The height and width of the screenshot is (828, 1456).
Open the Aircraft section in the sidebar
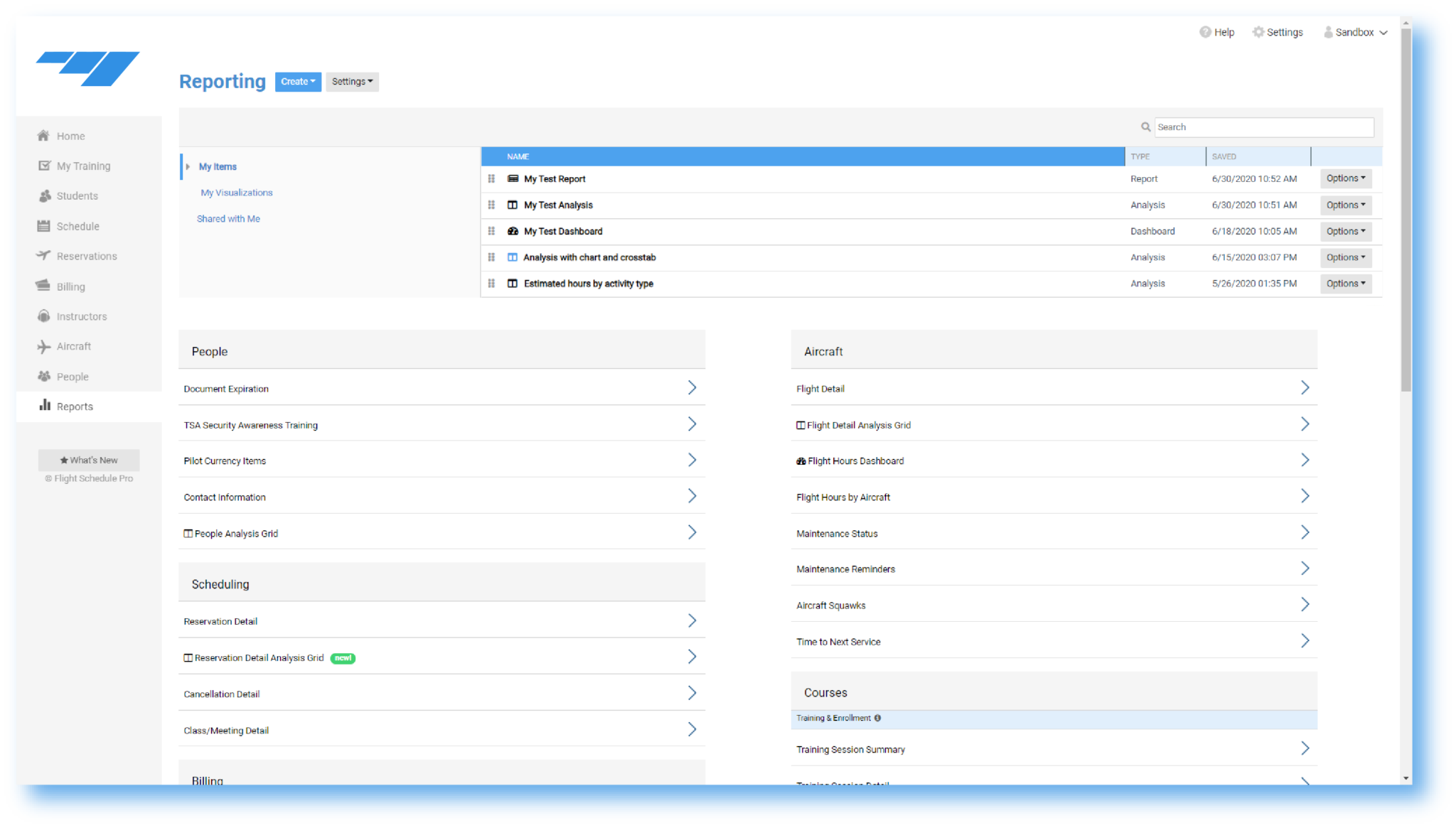coord(44,346)
